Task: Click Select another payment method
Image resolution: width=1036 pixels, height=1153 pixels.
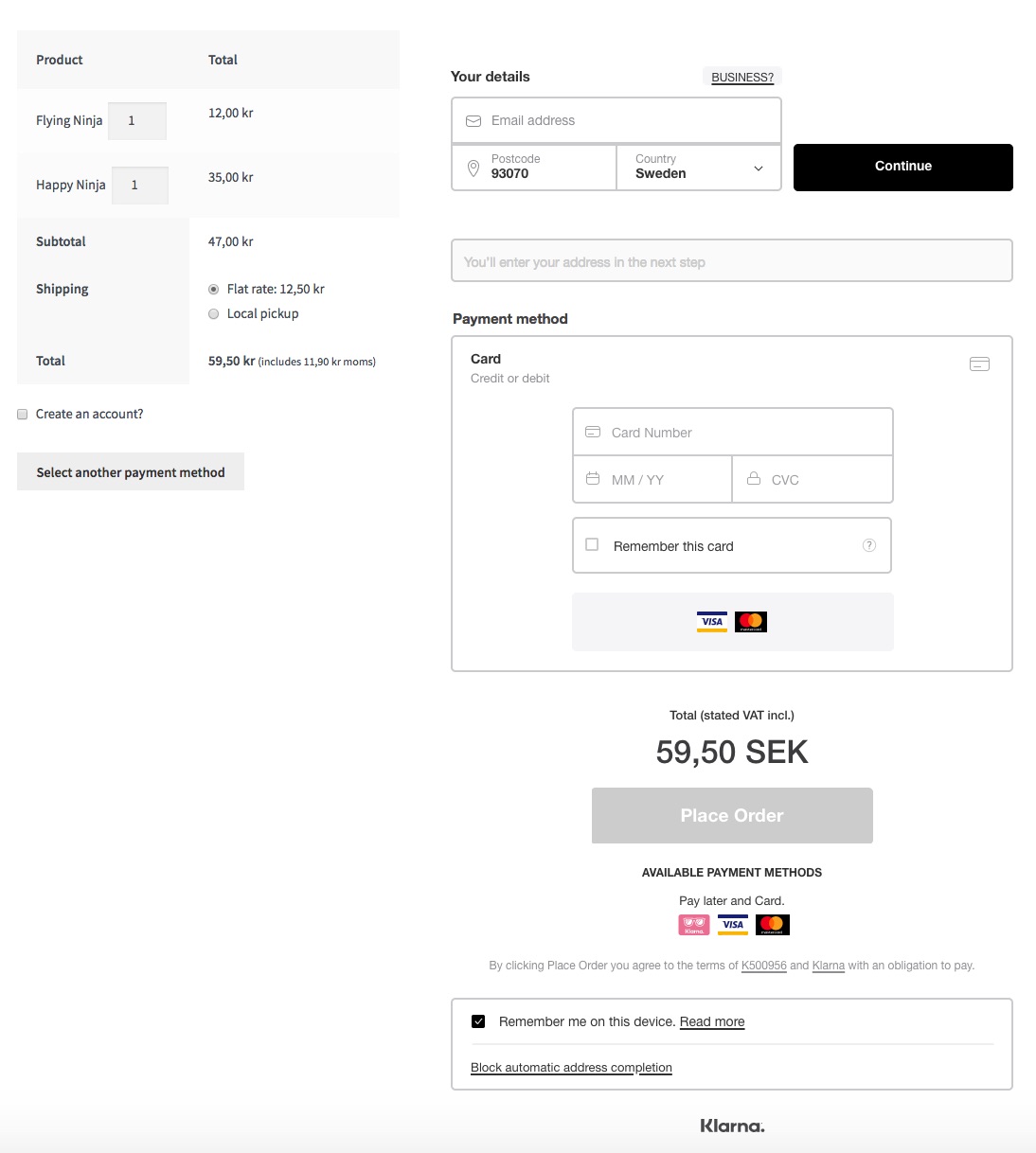Action: tap(130, 471)
